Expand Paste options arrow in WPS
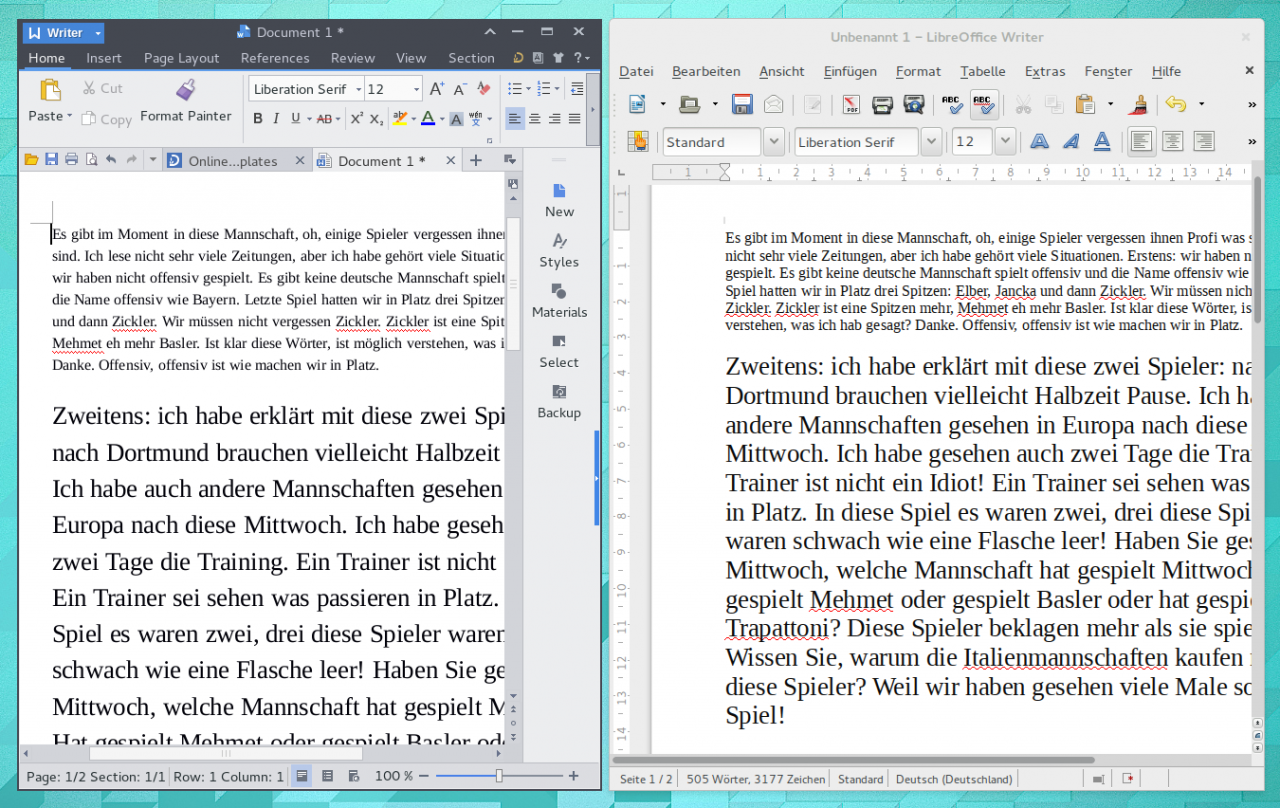 pyautogui.click(x=69, y=117)
